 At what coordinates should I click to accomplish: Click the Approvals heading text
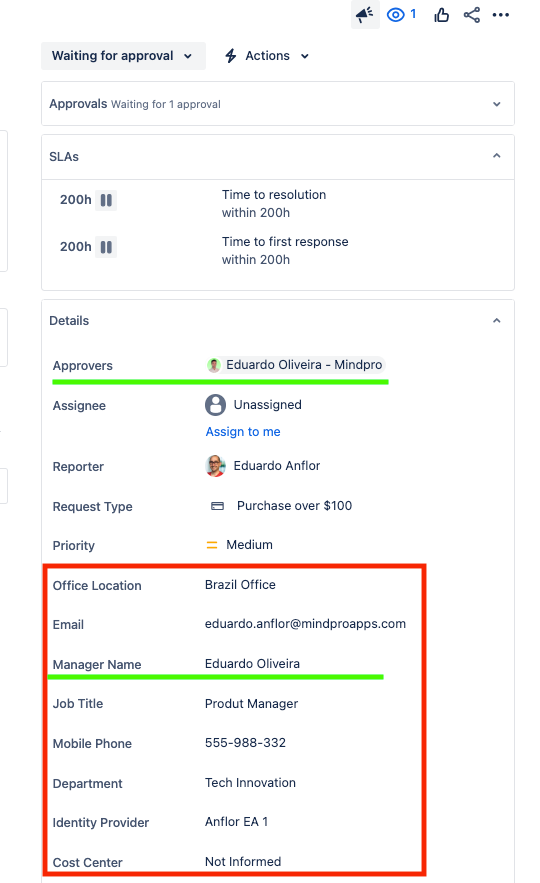78,104
